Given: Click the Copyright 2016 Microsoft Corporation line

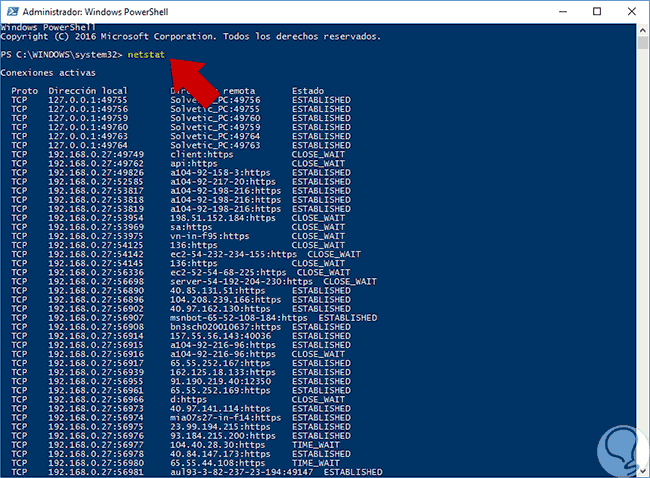Looking at the screenshot, I should [x=190, y=37].
